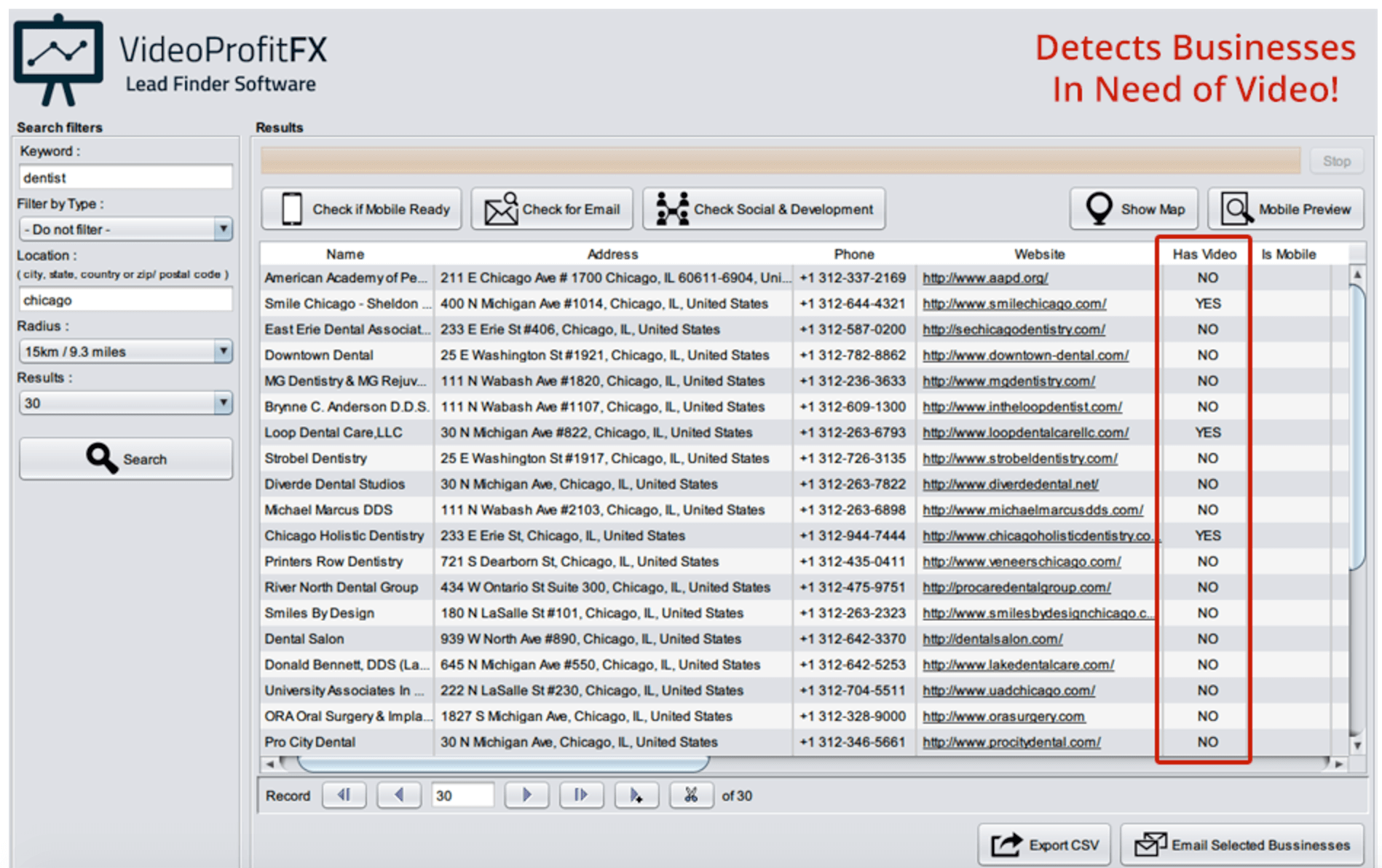This screenshot has height=868, width=1382.
Task: Open link http://www.diverdedental.net/
Action: (x=1011, y=484)
